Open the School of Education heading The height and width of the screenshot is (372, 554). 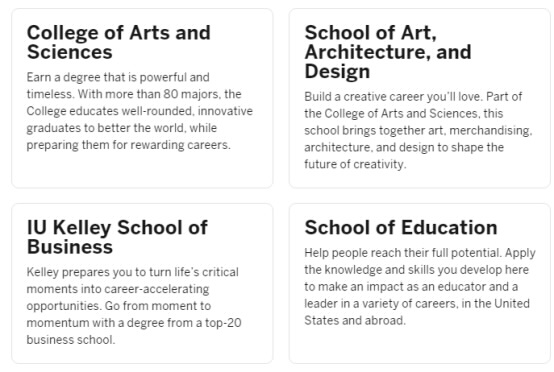pyautogui.click(x=401, y=227)
